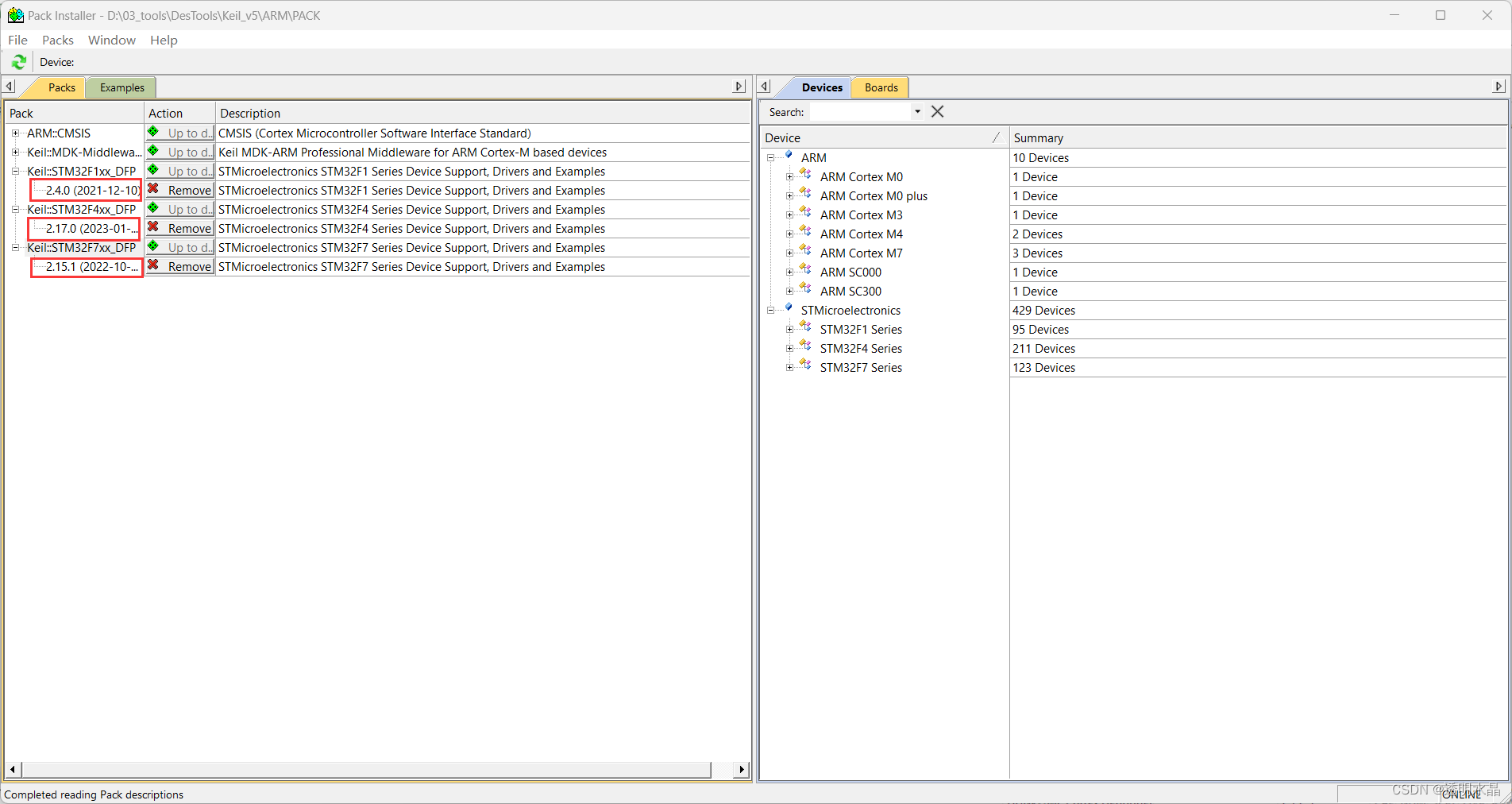Screen dimensions: 1512x804
Task: Click the refresh packs icon in the toolbar
Action: (x=18, y=62)
